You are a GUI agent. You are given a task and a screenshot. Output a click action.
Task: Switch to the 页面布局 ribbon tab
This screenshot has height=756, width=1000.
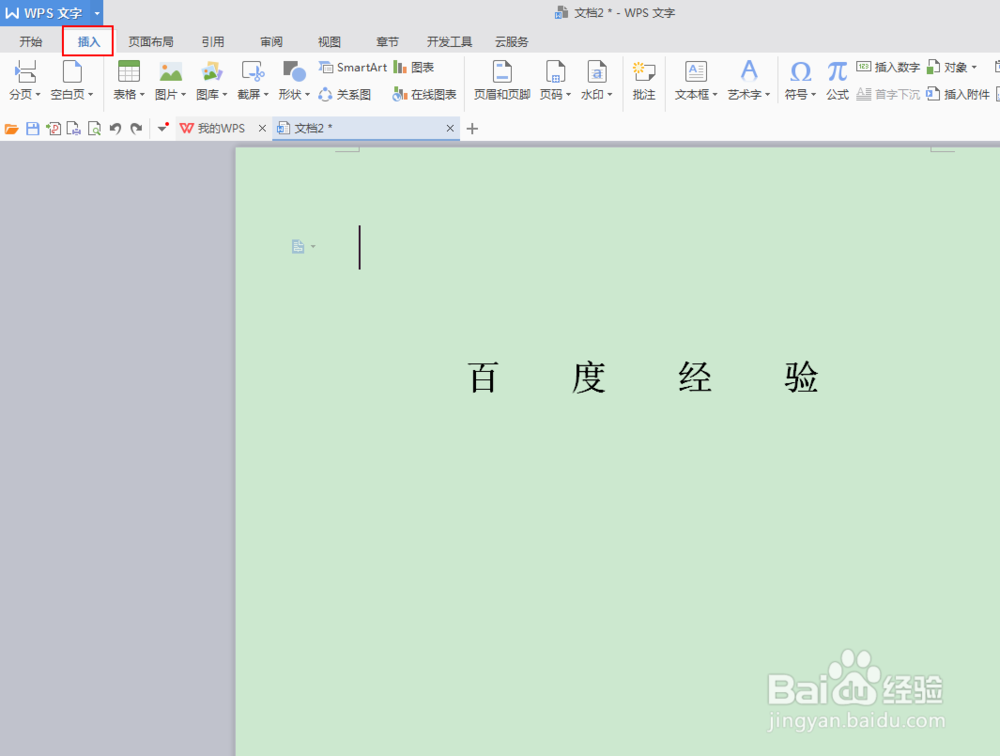(x=151, y=41)
